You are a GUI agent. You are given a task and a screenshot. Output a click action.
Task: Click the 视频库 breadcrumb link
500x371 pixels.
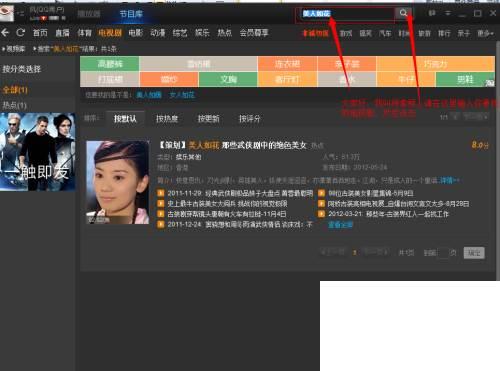(x=16, y=49)
